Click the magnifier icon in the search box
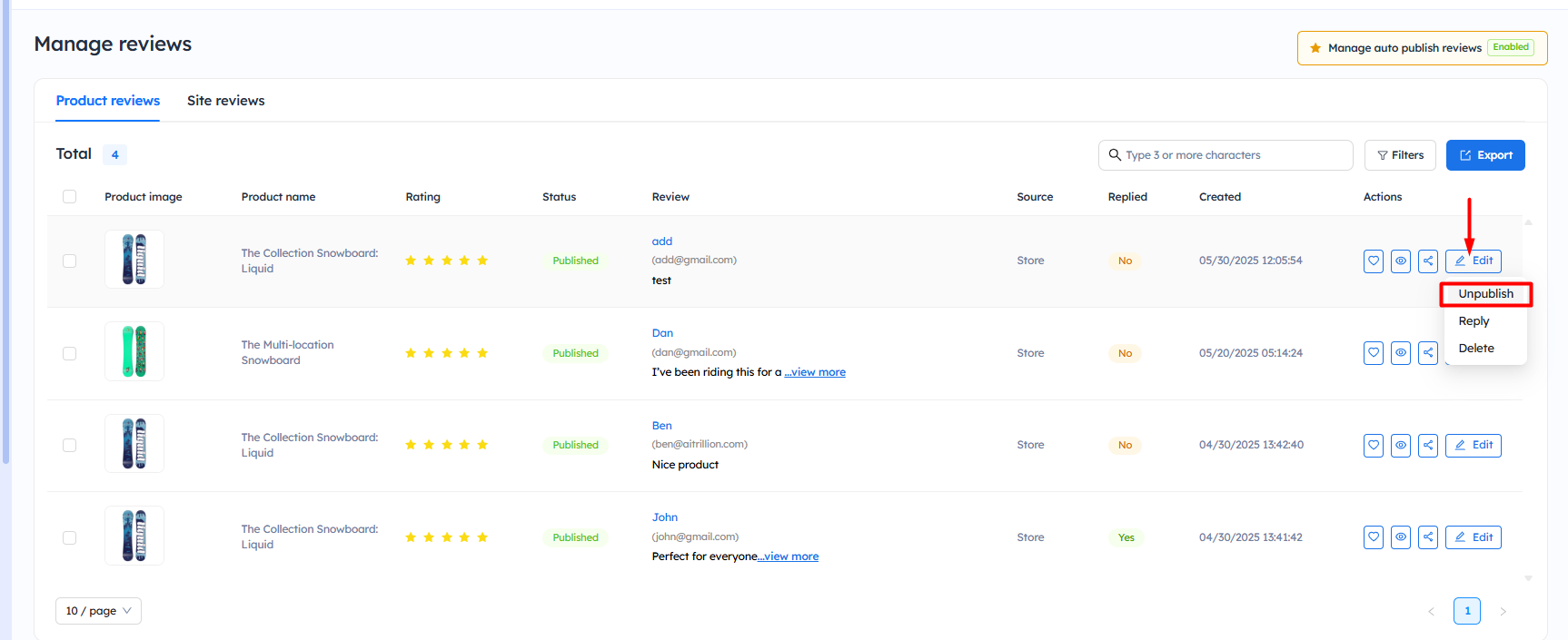1568x640 pixels. pyautogui.click(x=1115, y=155)
